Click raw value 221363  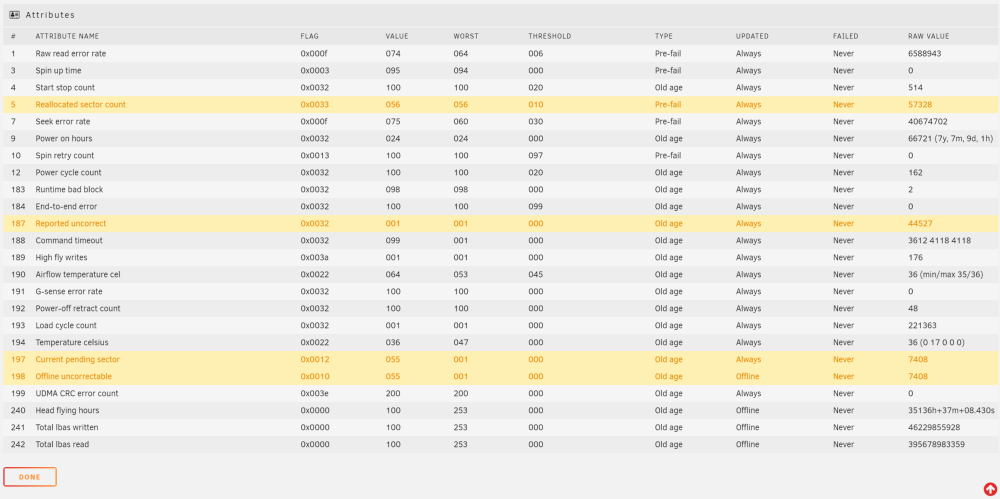coord(922,325)
